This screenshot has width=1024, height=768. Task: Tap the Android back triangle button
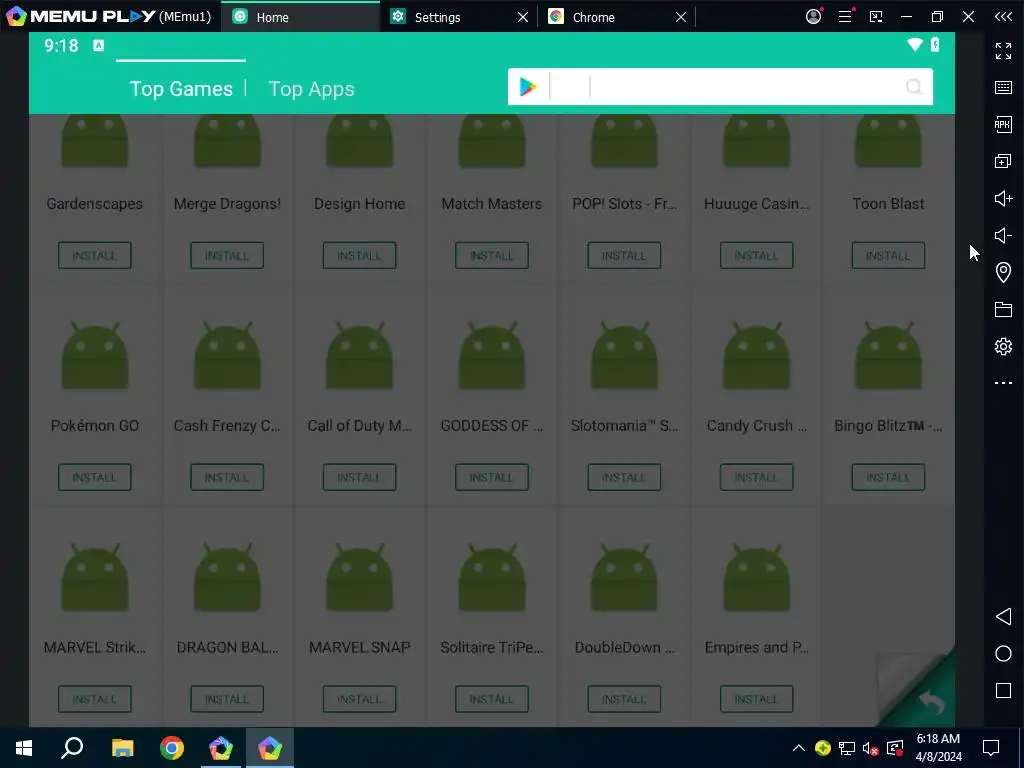[x=1003, y=616]
